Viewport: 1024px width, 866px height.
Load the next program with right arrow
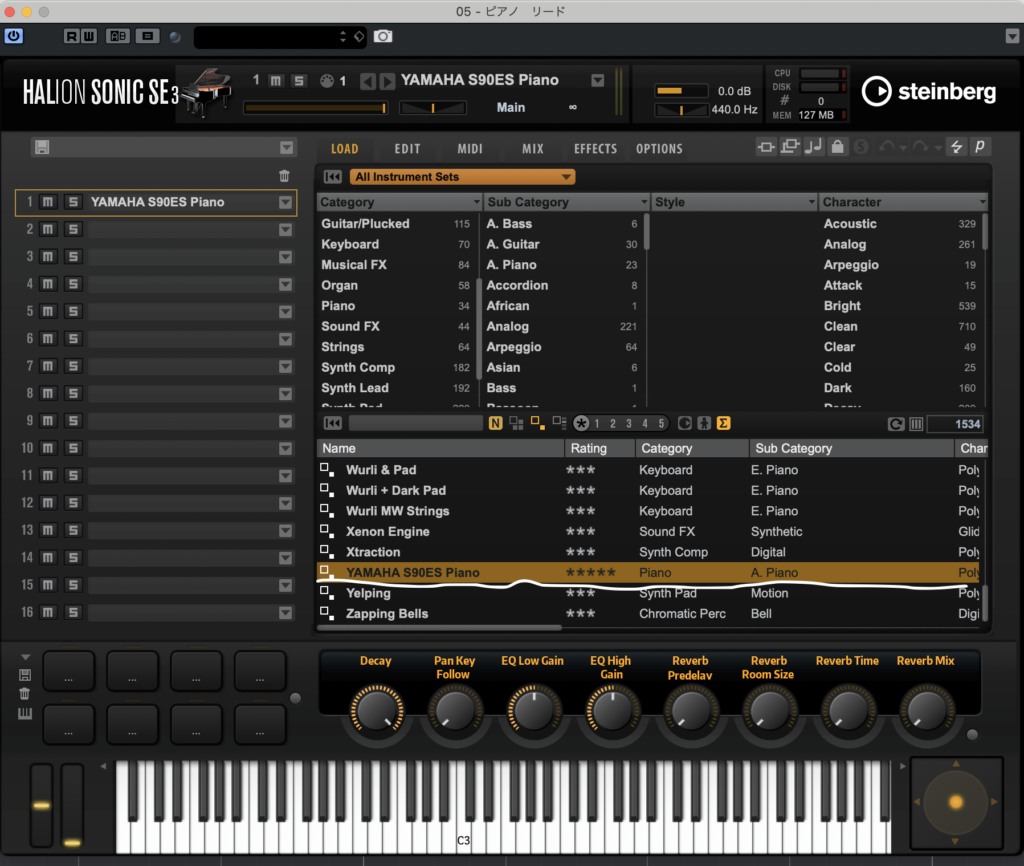(x=386, y=81)
